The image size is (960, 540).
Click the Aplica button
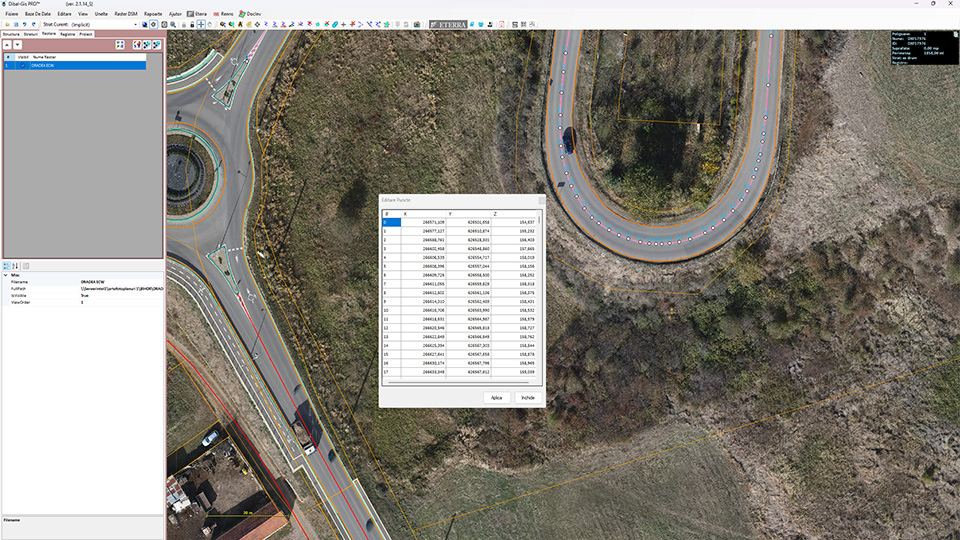click(496, 397)
